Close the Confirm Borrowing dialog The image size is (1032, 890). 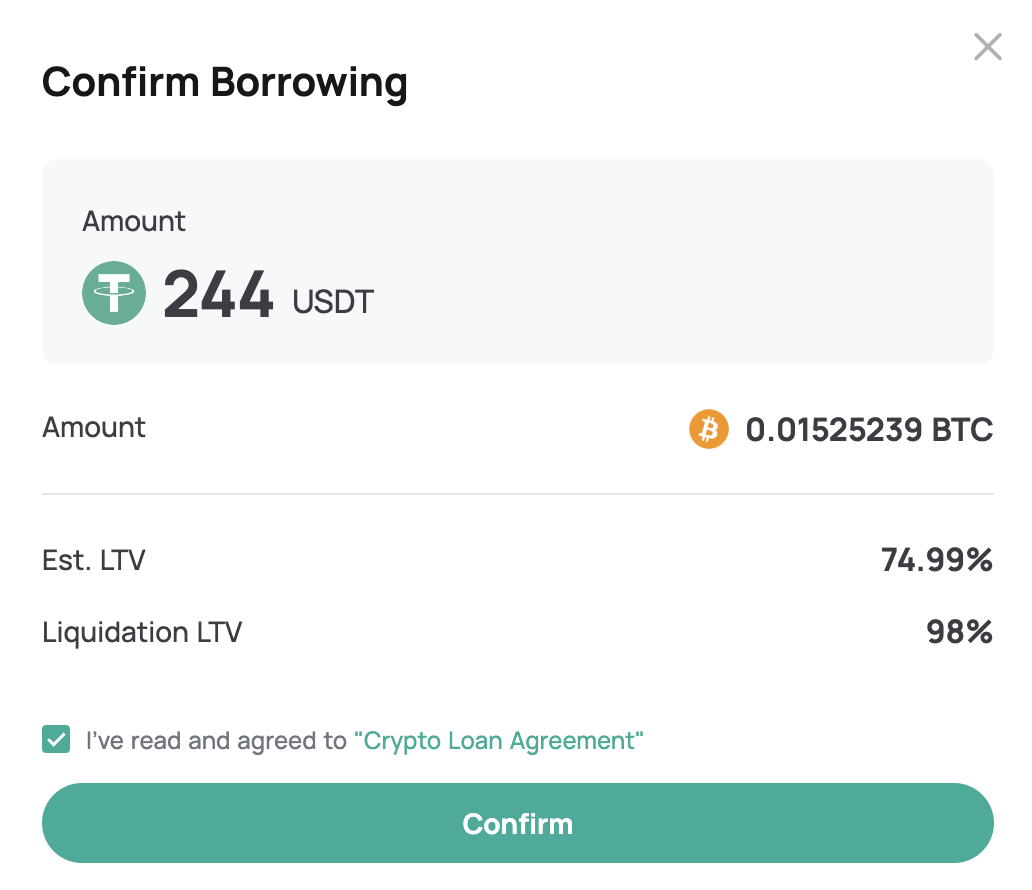[987, 47]
